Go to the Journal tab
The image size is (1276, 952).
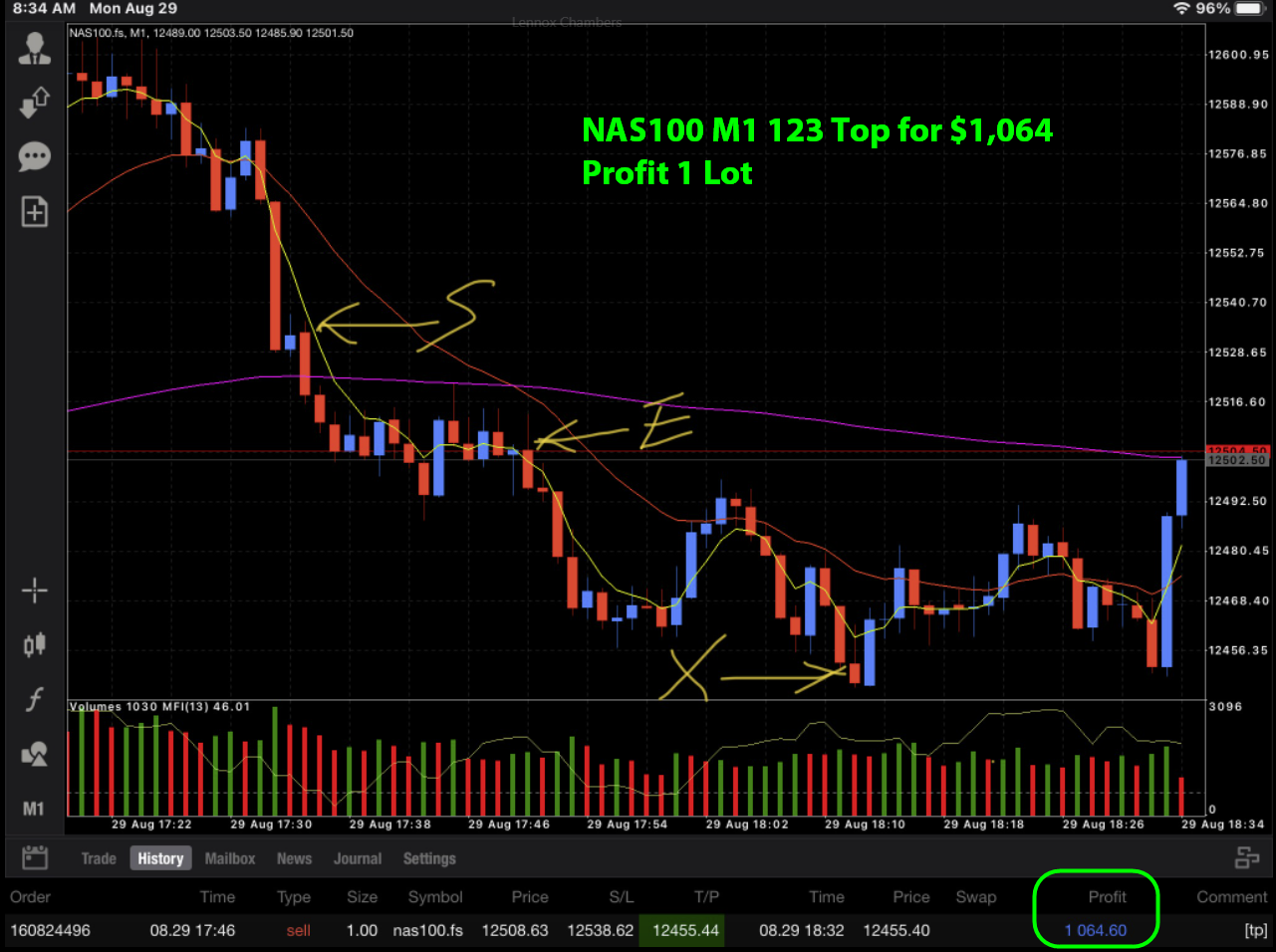358,858
